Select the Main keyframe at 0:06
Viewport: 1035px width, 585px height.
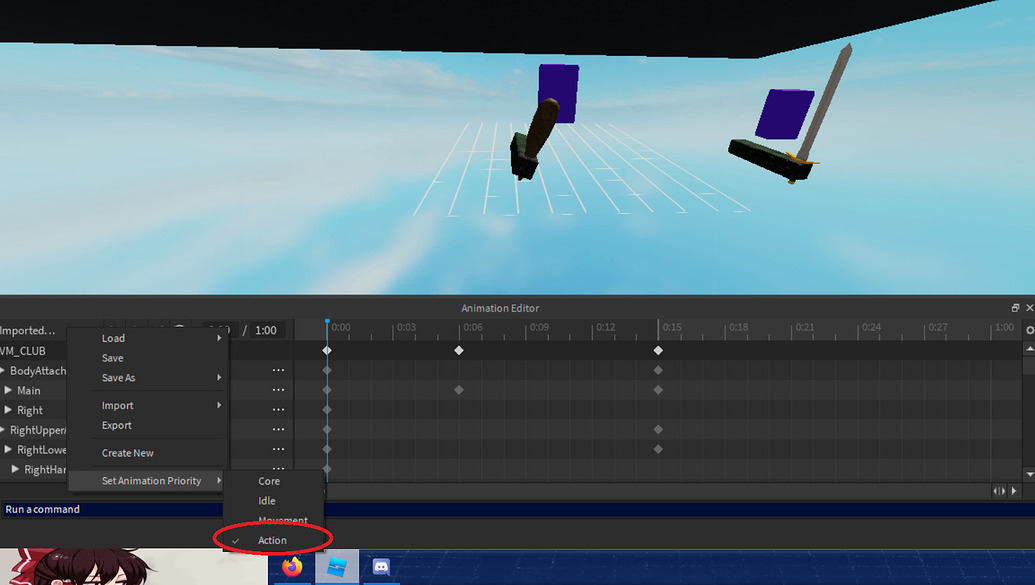coord(459,390)
